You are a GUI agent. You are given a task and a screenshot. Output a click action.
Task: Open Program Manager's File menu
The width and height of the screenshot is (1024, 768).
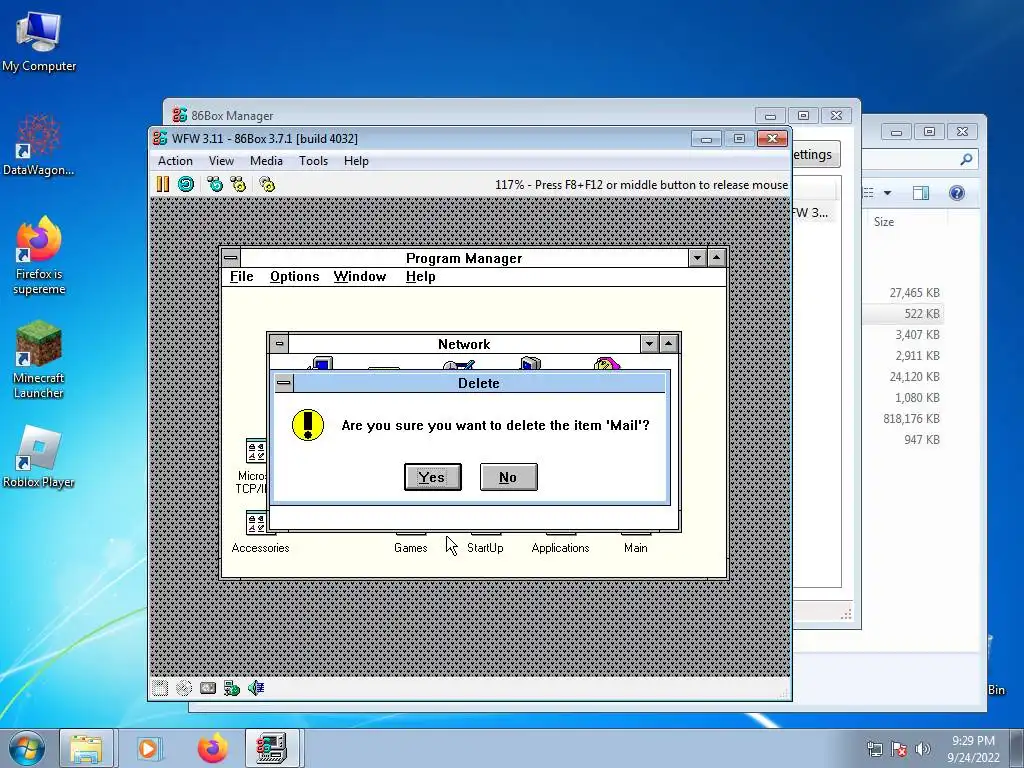242,276
